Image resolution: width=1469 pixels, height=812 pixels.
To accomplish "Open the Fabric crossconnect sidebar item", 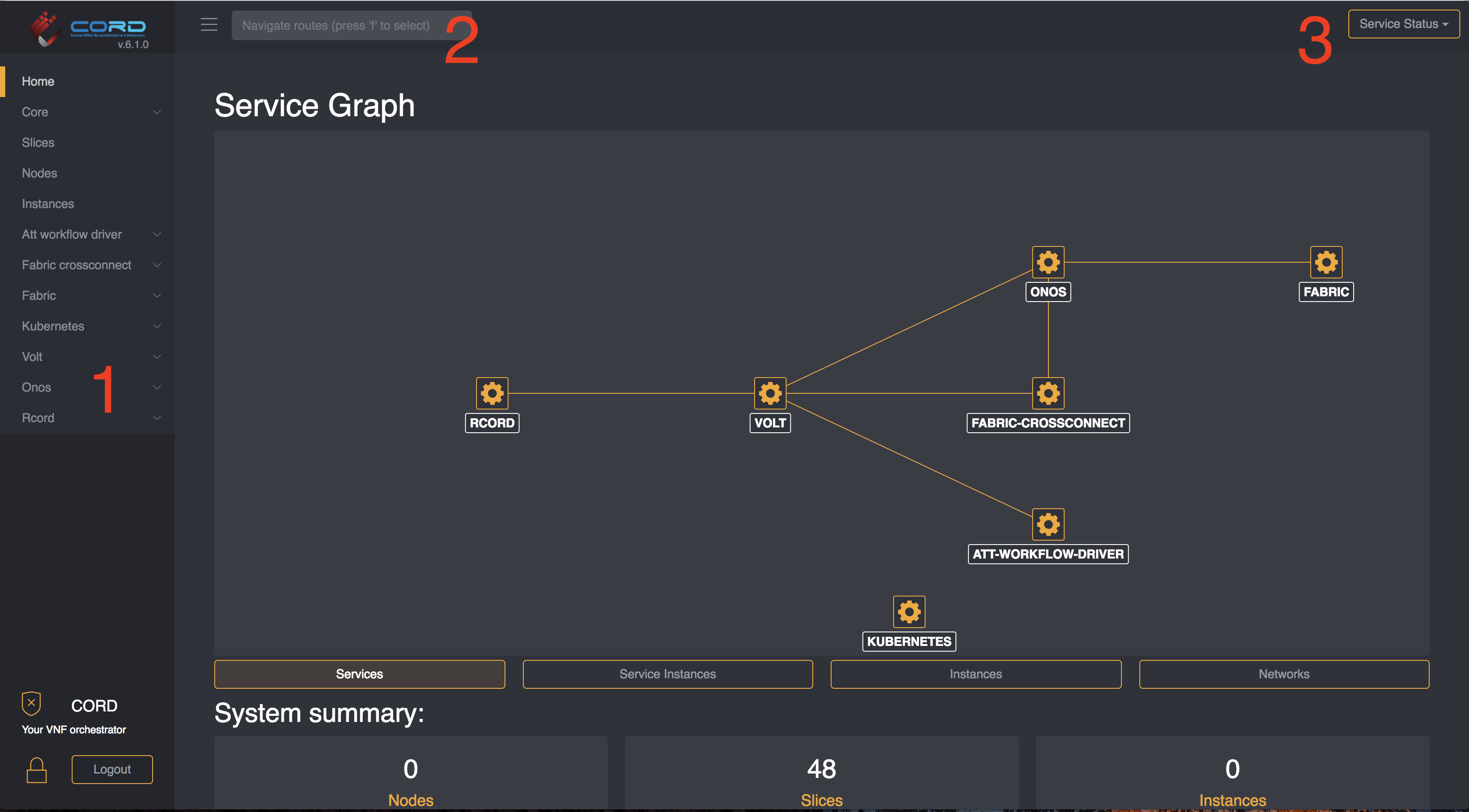I will (87, 265).
